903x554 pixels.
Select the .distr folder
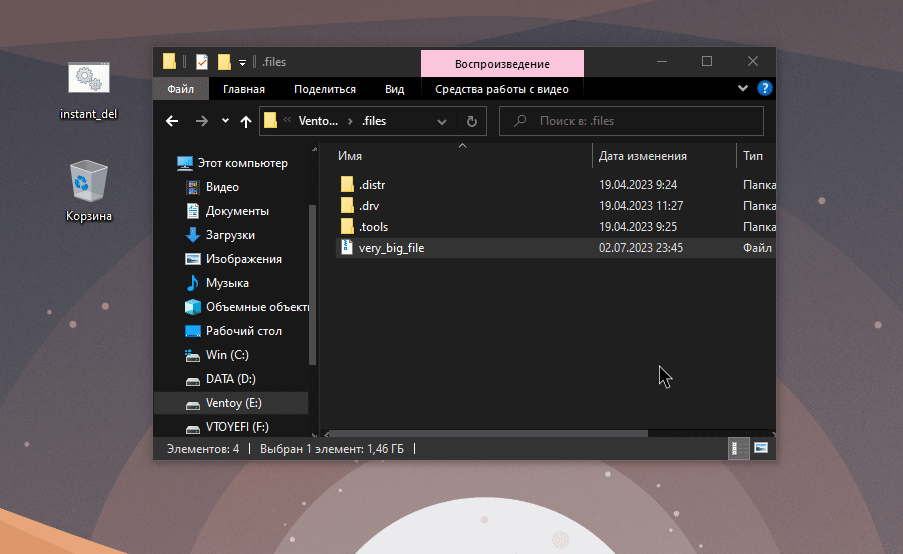tap(372, 185)
